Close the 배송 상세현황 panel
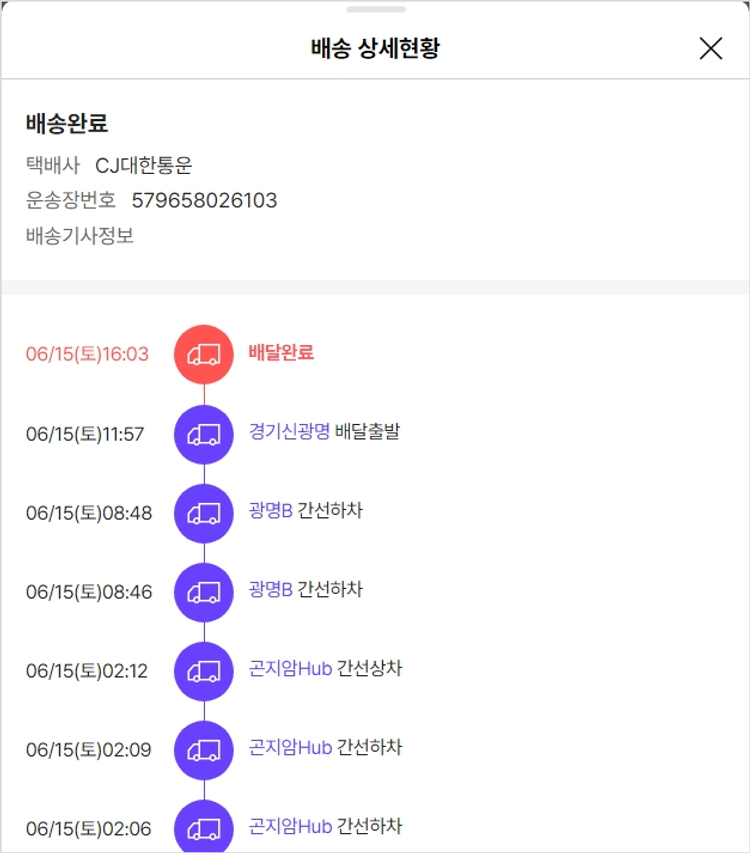Image resolution: width=750 pixels, height=853 pixels. click(x=710, y=48)
